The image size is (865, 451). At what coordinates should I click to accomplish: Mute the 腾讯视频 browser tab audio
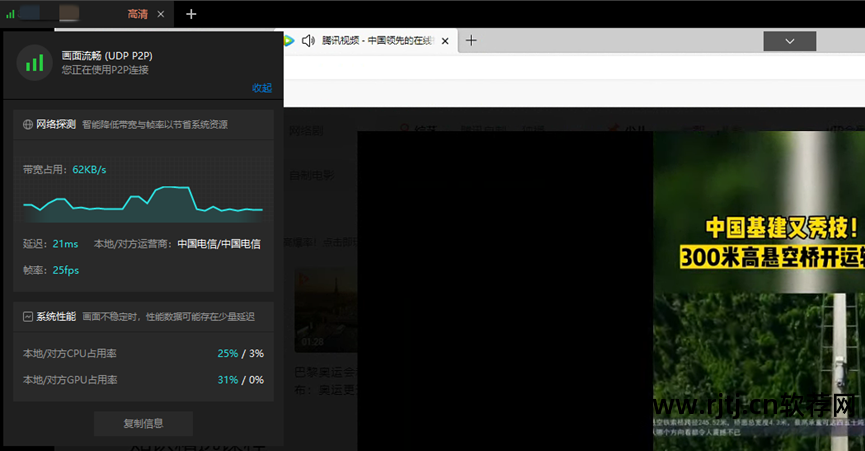click(308, 40)
